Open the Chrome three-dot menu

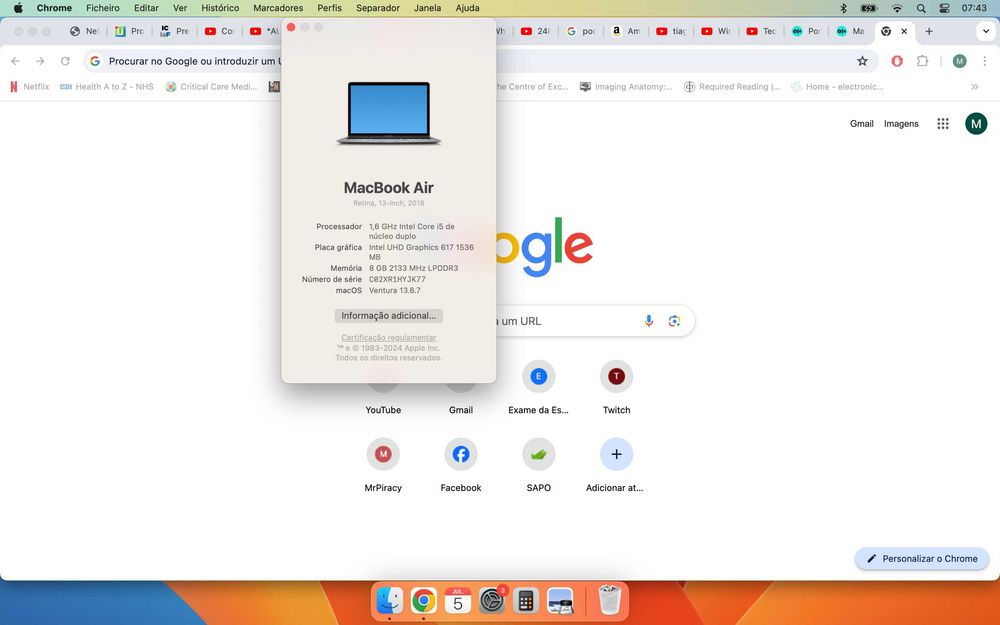tap(985, 61)
